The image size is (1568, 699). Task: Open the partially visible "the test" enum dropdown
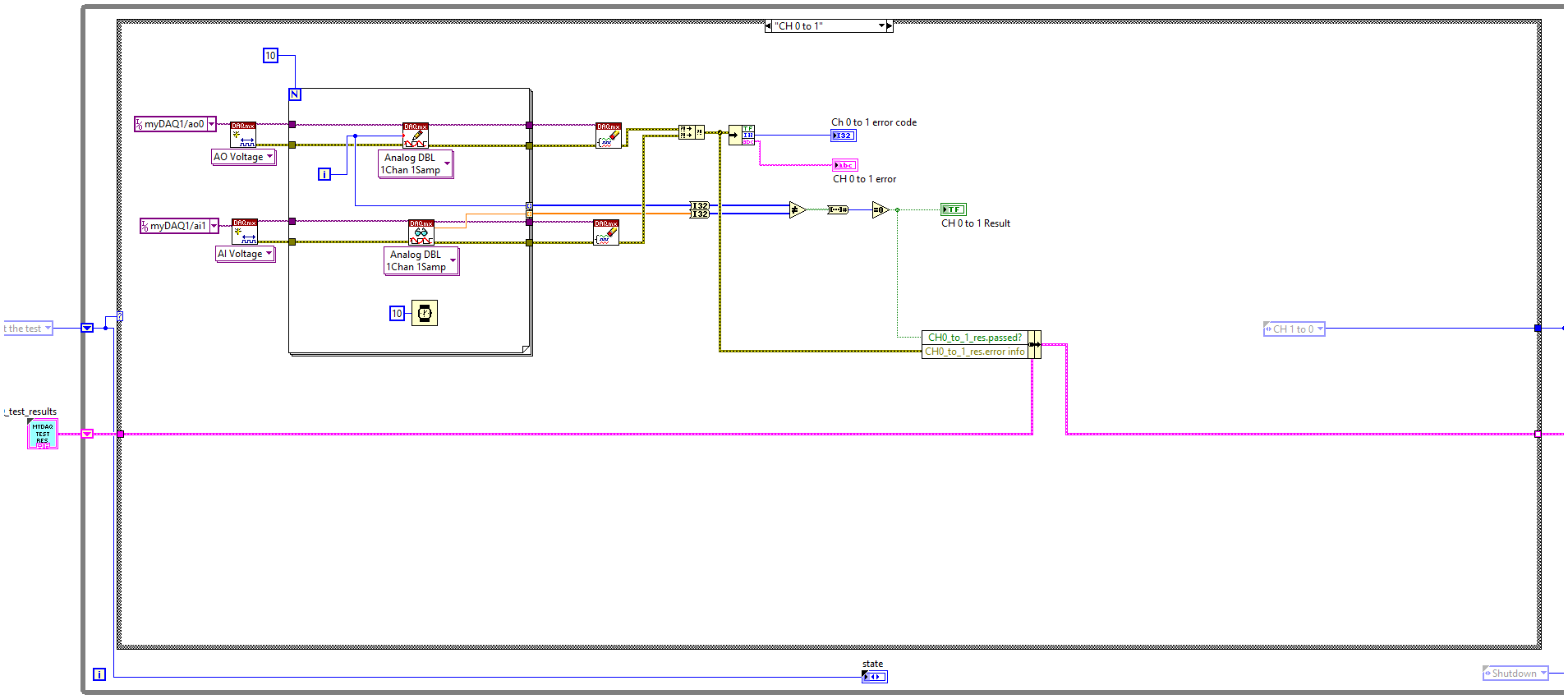(x=48, y=329)
